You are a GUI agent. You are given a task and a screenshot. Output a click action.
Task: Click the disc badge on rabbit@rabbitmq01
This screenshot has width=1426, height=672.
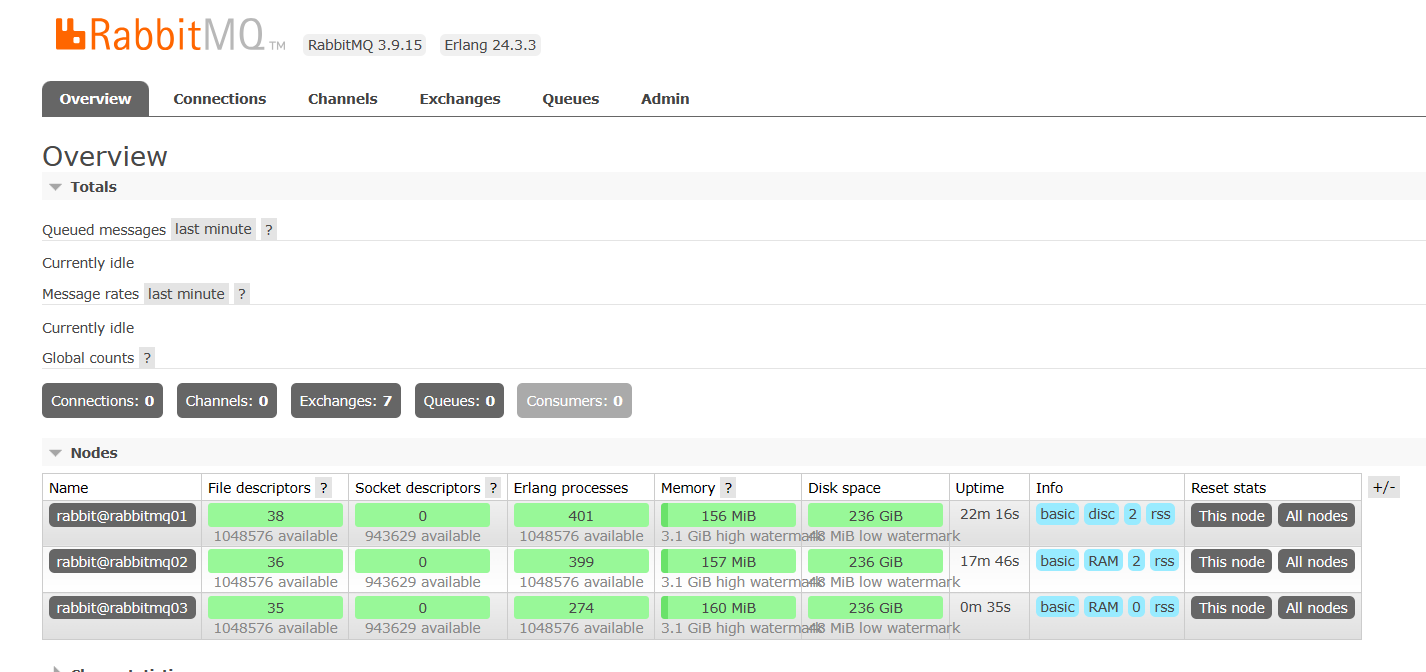[1101, 514]
